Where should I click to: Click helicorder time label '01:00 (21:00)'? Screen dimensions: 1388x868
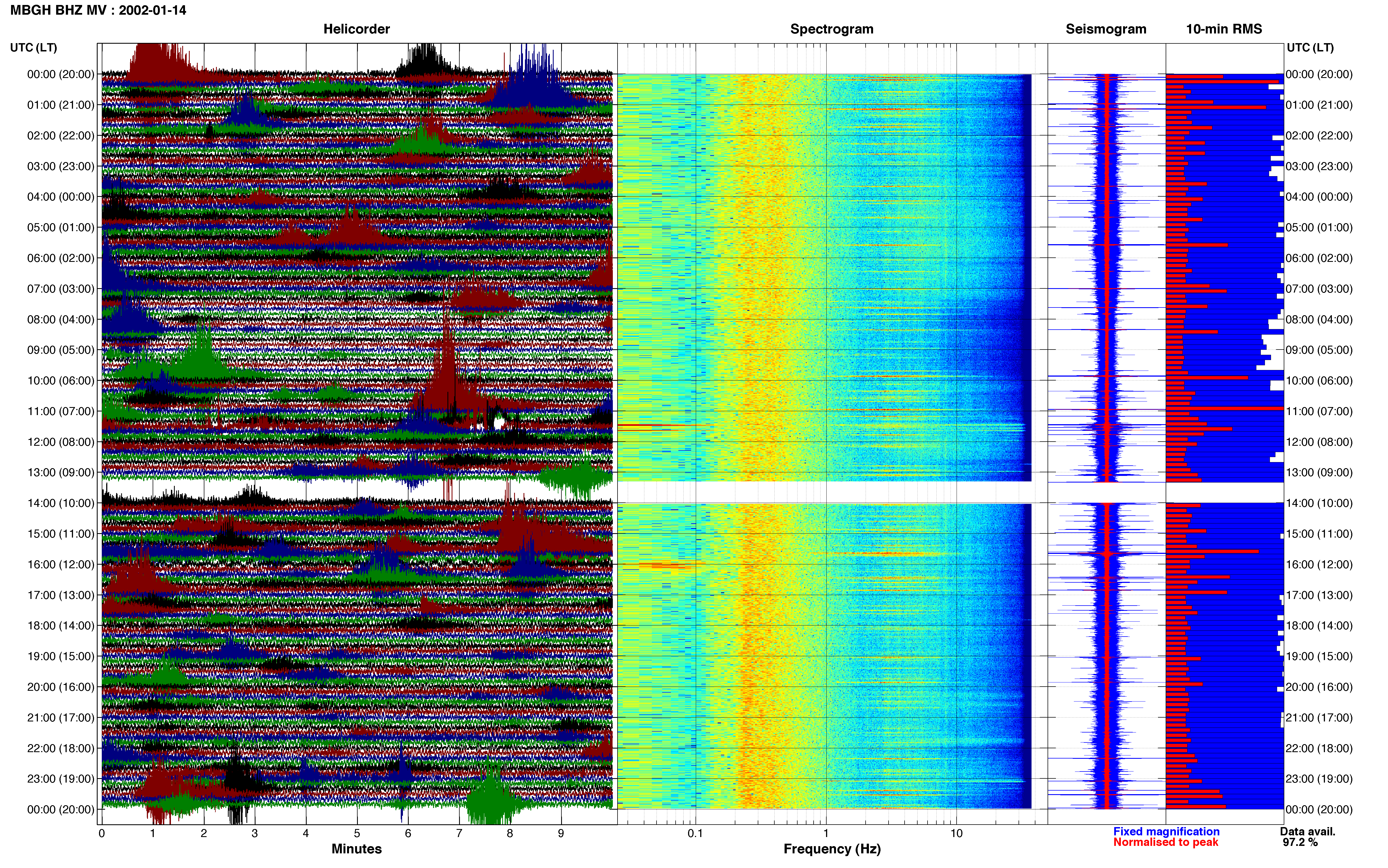61,105
